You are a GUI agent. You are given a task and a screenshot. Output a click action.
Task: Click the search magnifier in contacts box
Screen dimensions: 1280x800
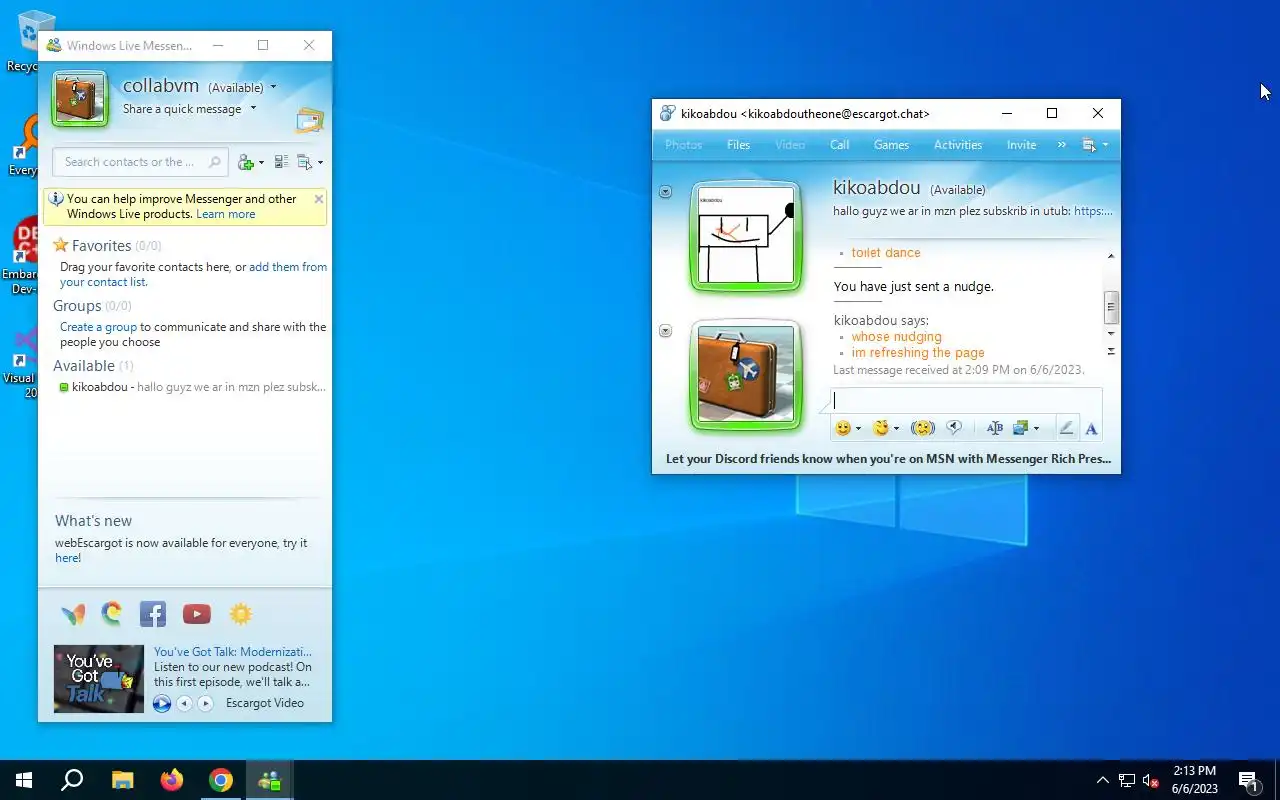coord(214,162)
